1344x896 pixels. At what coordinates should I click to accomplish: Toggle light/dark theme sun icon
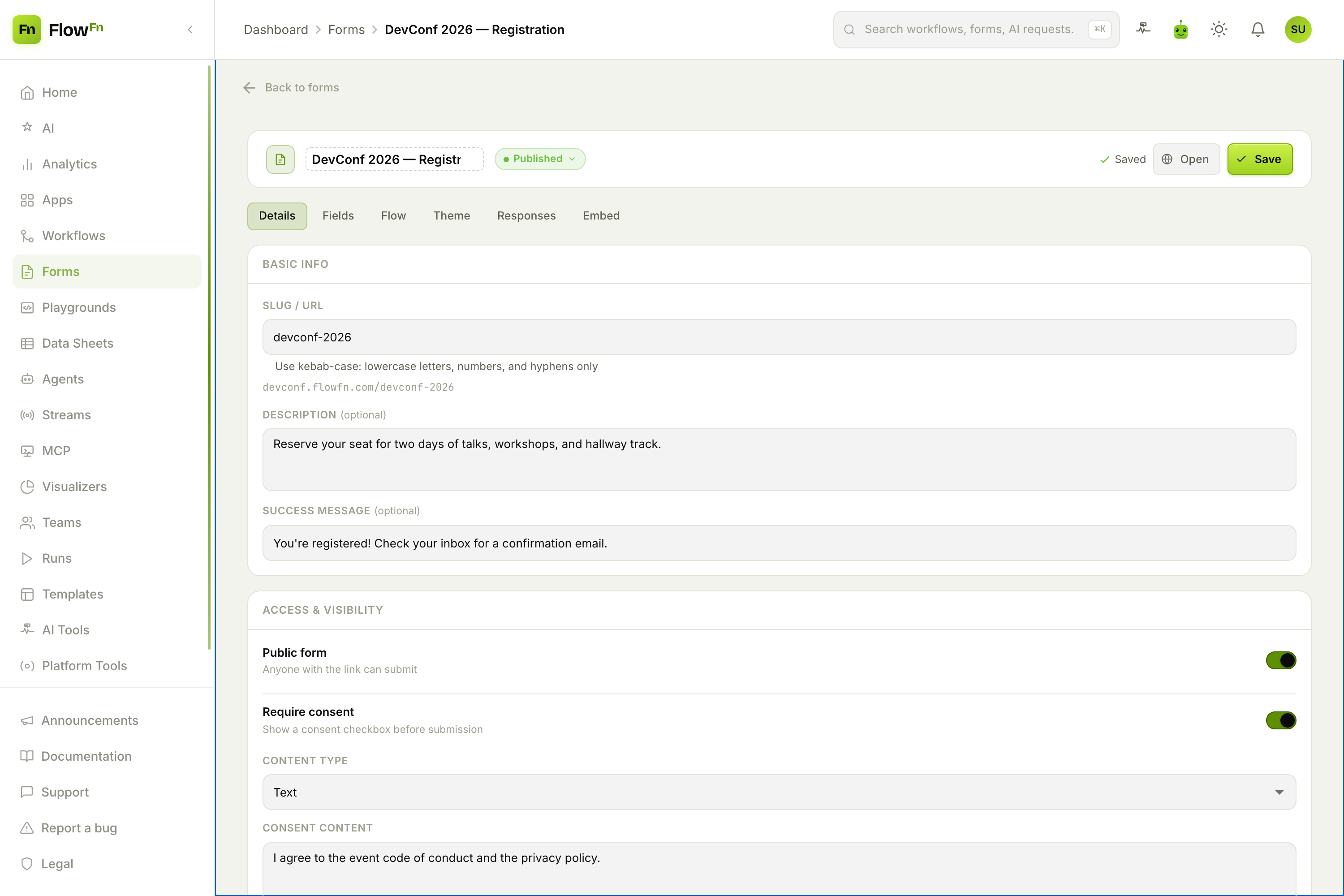click(1219, 29)
